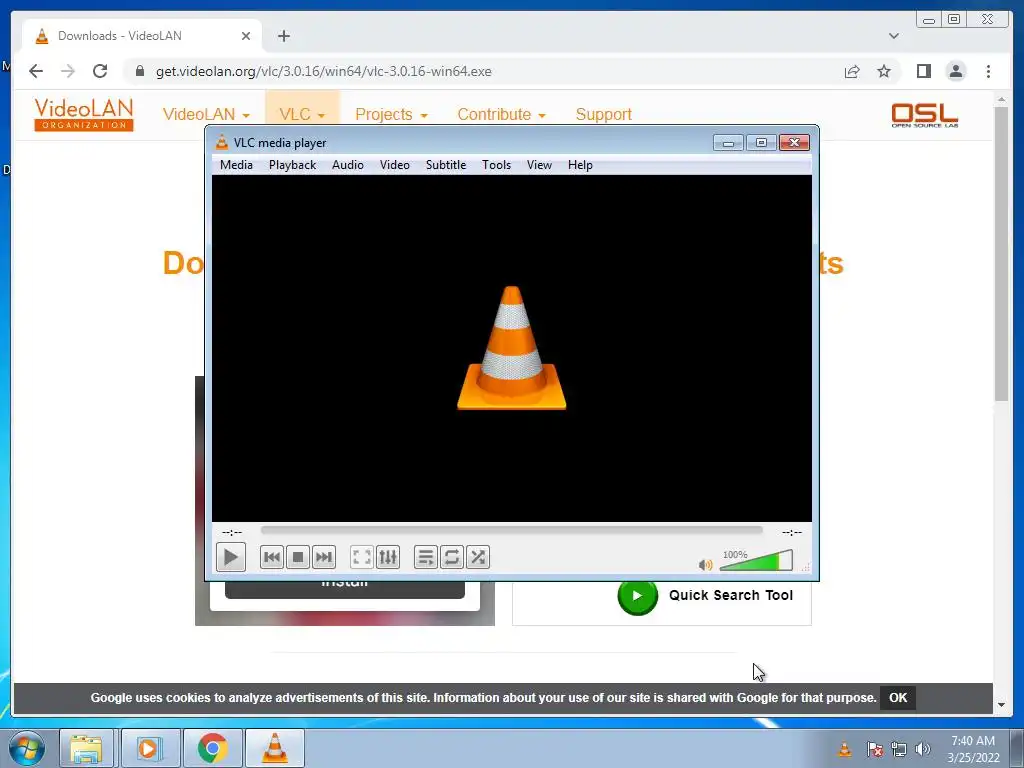Expand the Projects dropdown menu
Screen dimensions: 1024x768
coord(391,114)
